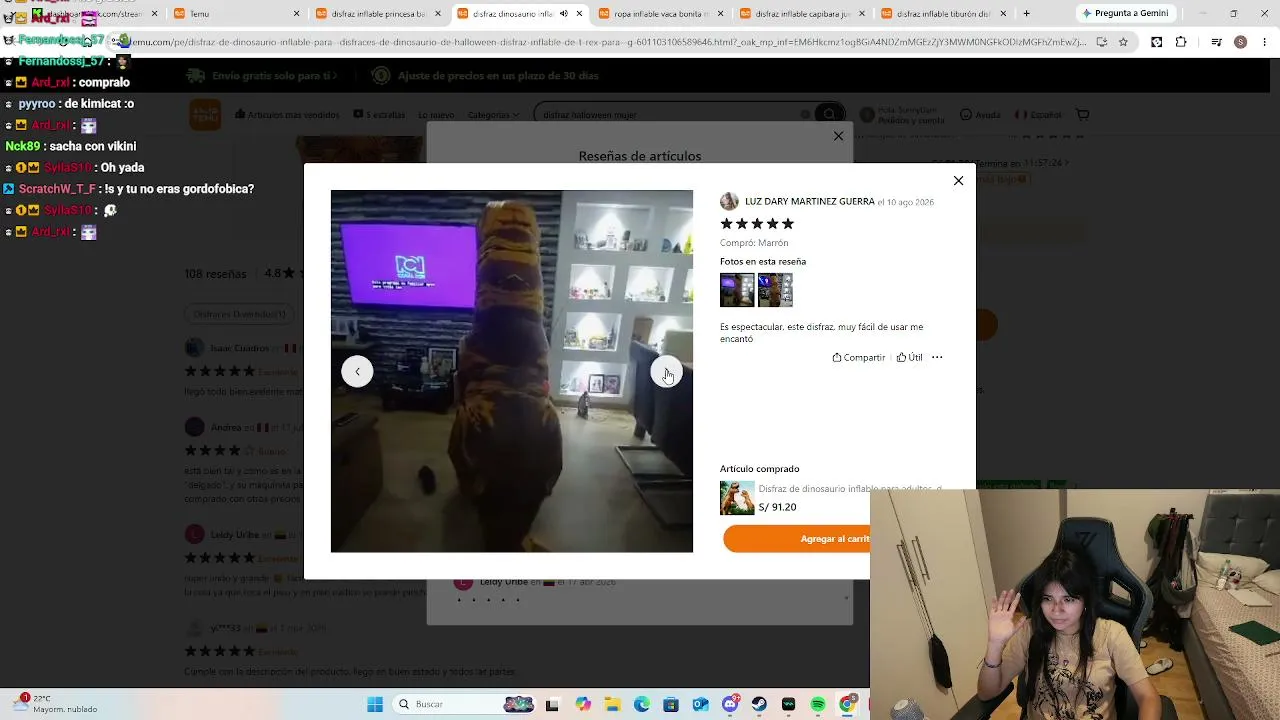Switch to the disfraz inflable tiburón tab
This screenshot has height=720, width=1280.
pyautogui.click(x=944, y=14)
